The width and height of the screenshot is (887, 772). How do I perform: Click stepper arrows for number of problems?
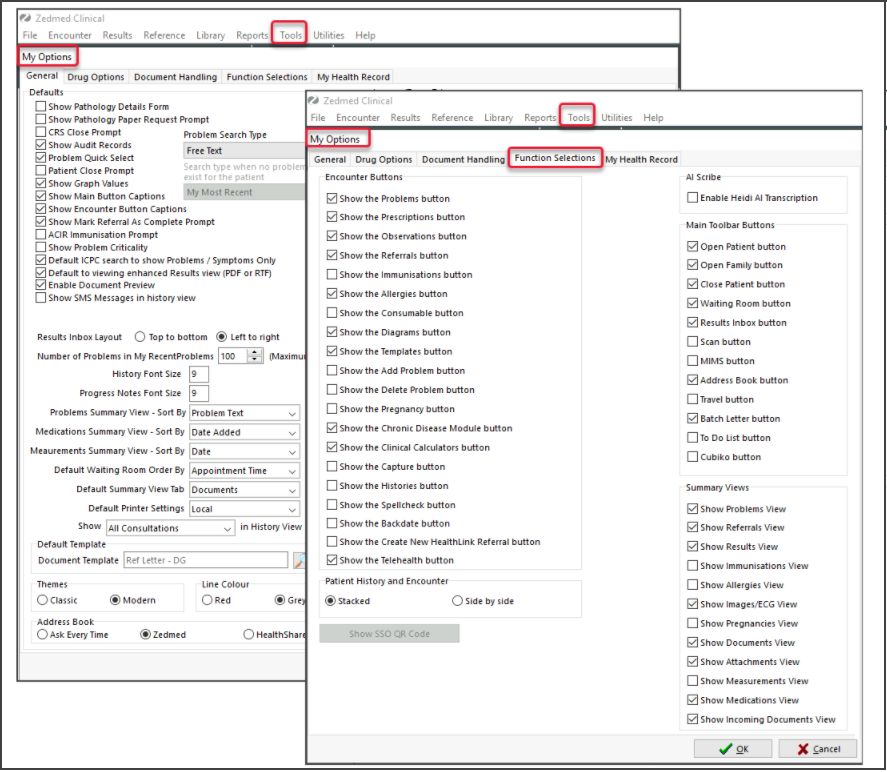pyautogui.click(x=255, y=356)
